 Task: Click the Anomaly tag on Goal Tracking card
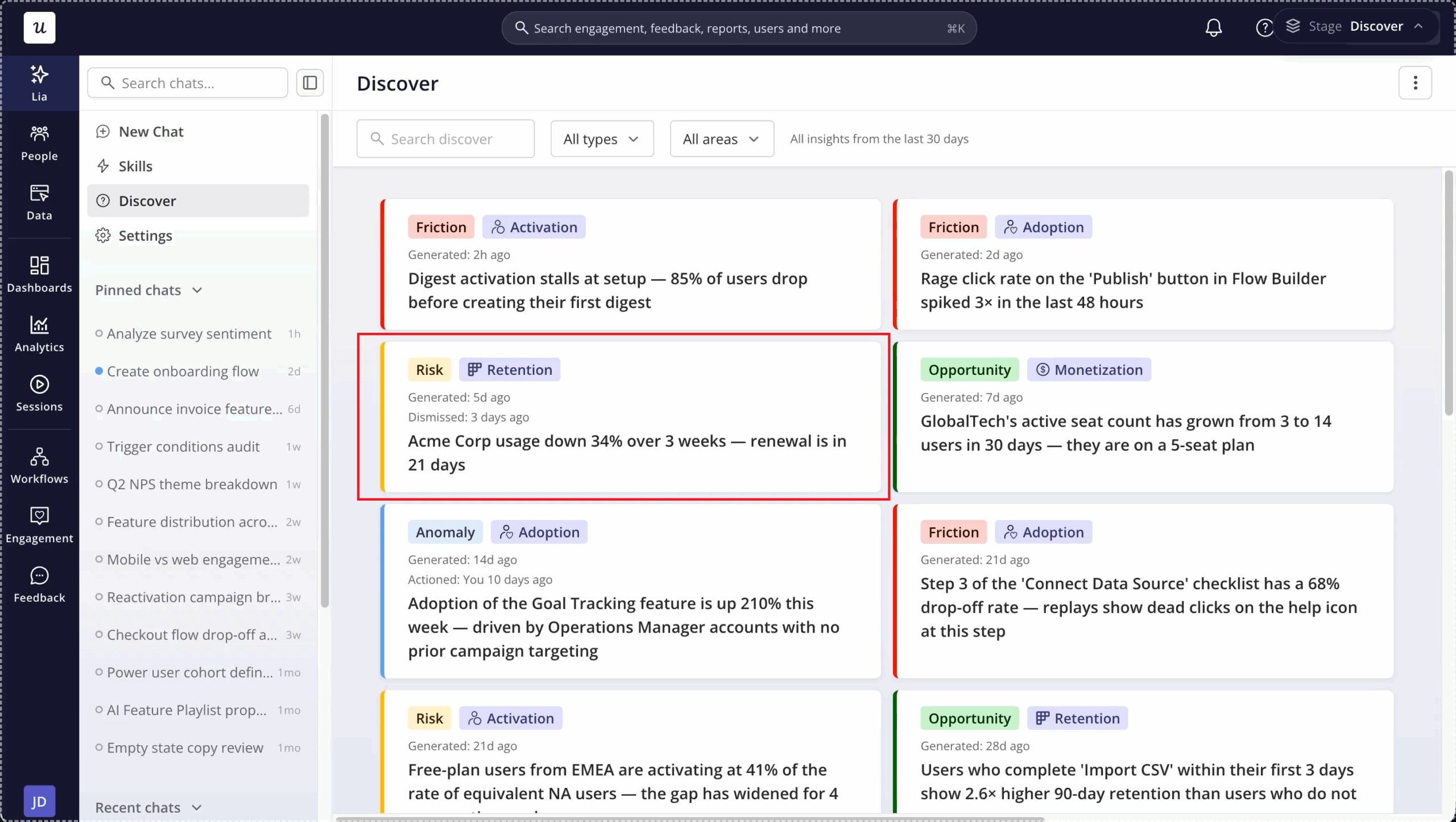445,532
